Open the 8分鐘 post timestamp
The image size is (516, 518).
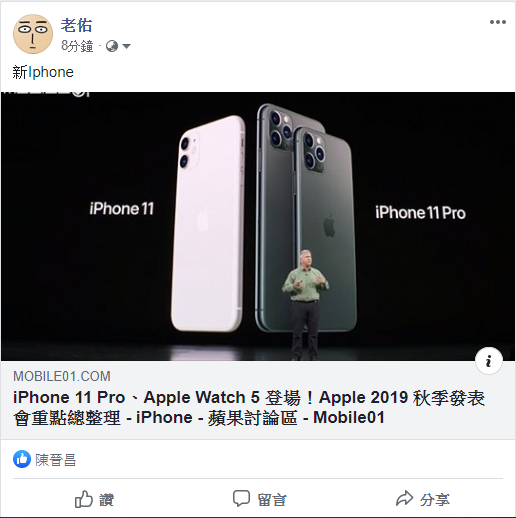tap(77, 46)
